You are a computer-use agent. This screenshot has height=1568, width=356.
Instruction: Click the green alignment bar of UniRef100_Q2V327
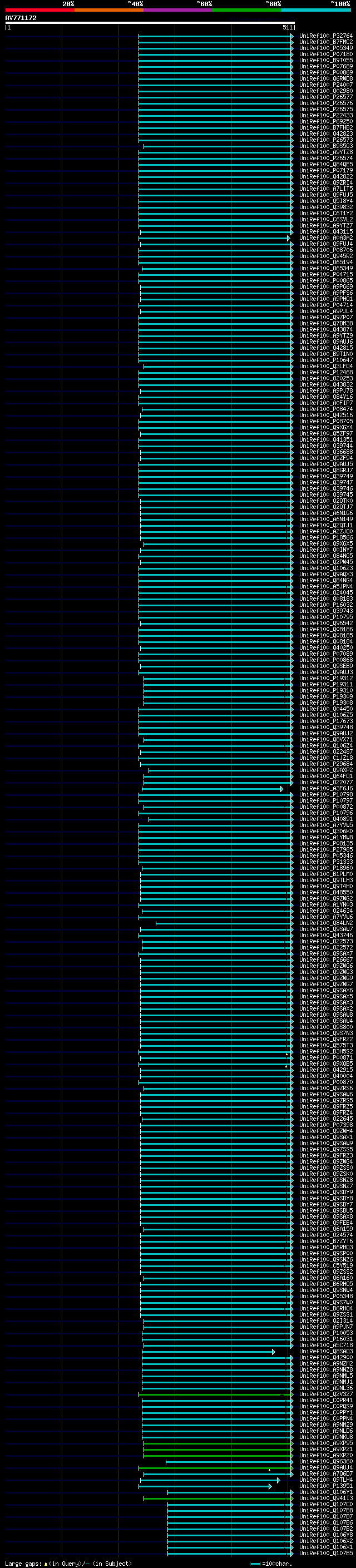[x=216, y=1394]
